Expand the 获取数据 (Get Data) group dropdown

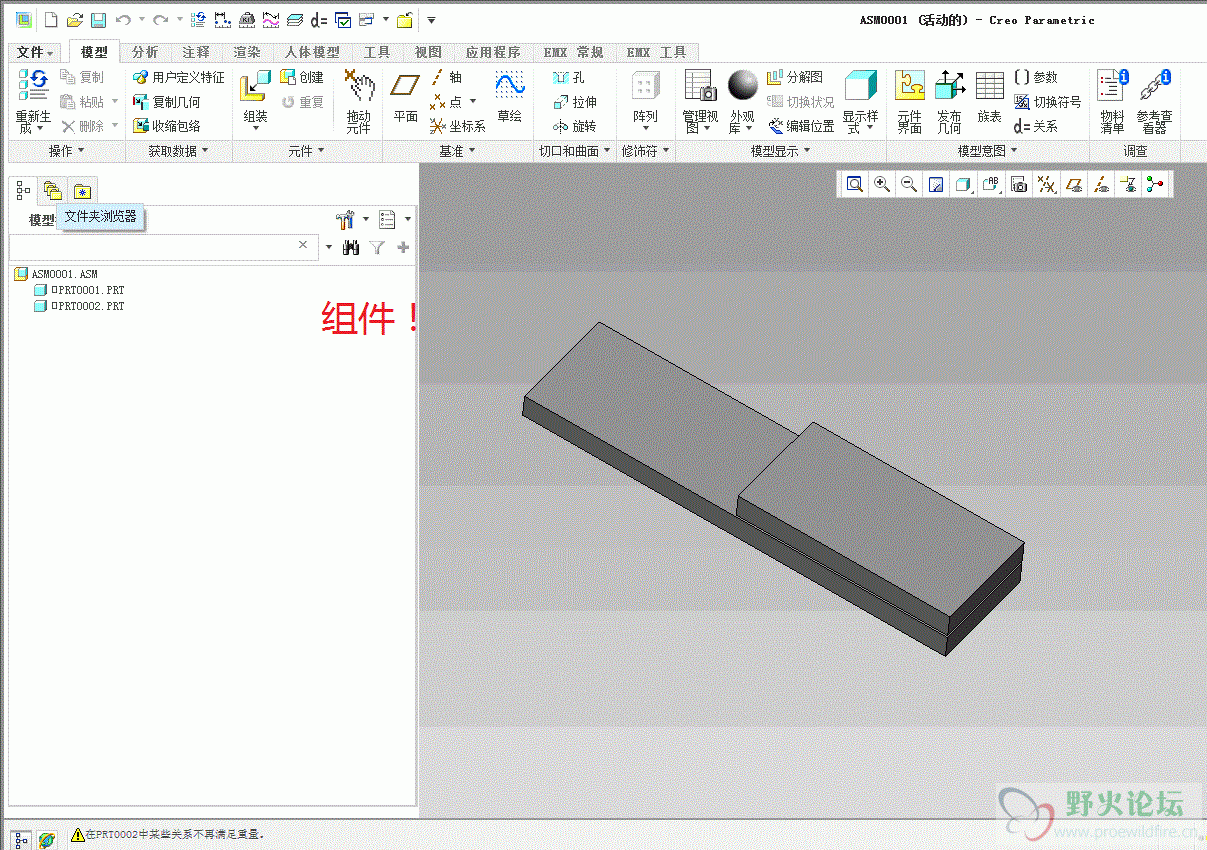(179, 151)
